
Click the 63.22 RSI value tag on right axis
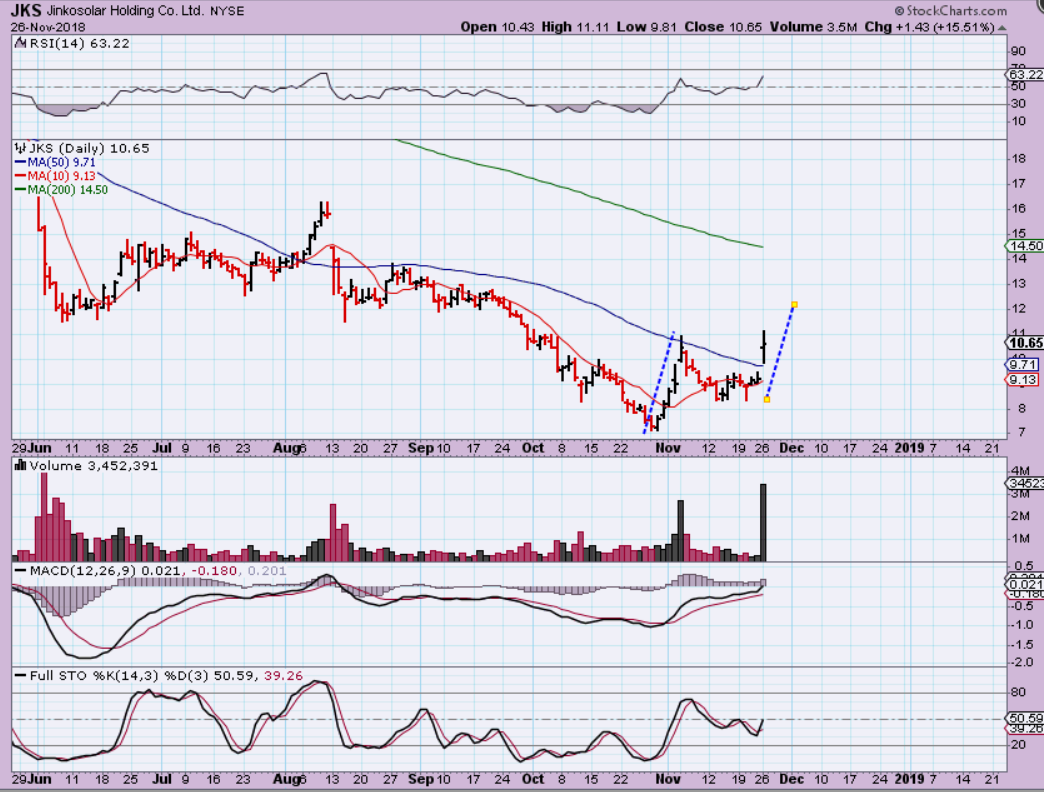1025,75
